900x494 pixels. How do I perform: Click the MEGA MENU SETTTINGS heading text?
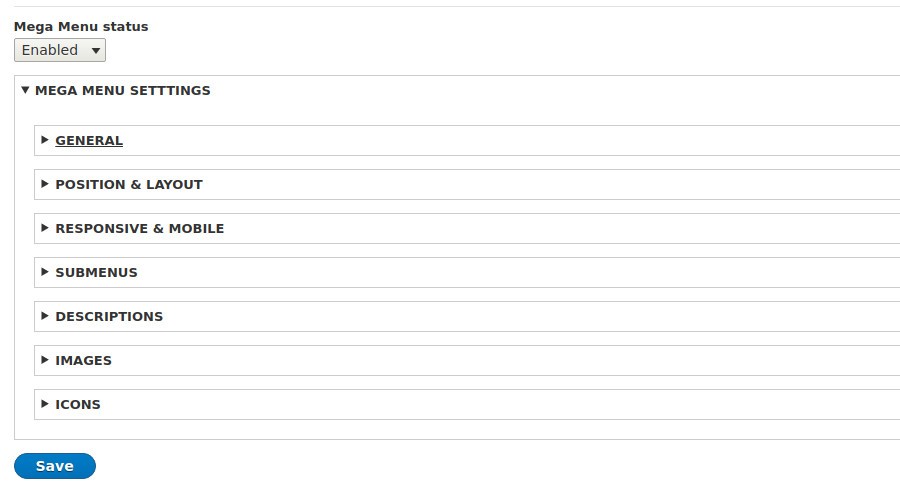(x=123, y=91)
